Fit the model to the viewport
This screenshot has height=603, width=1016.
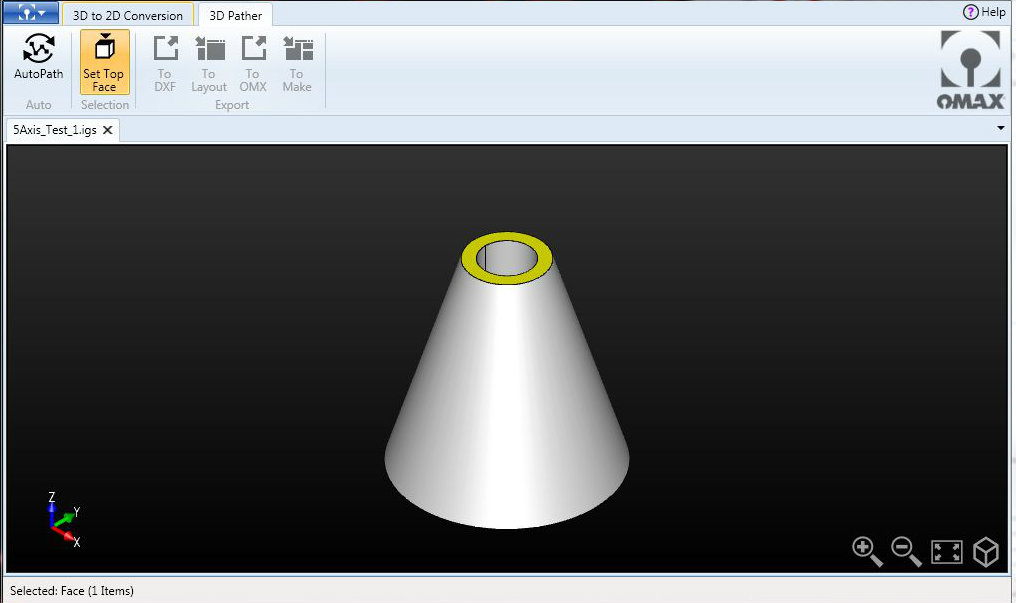coord(947,552)
